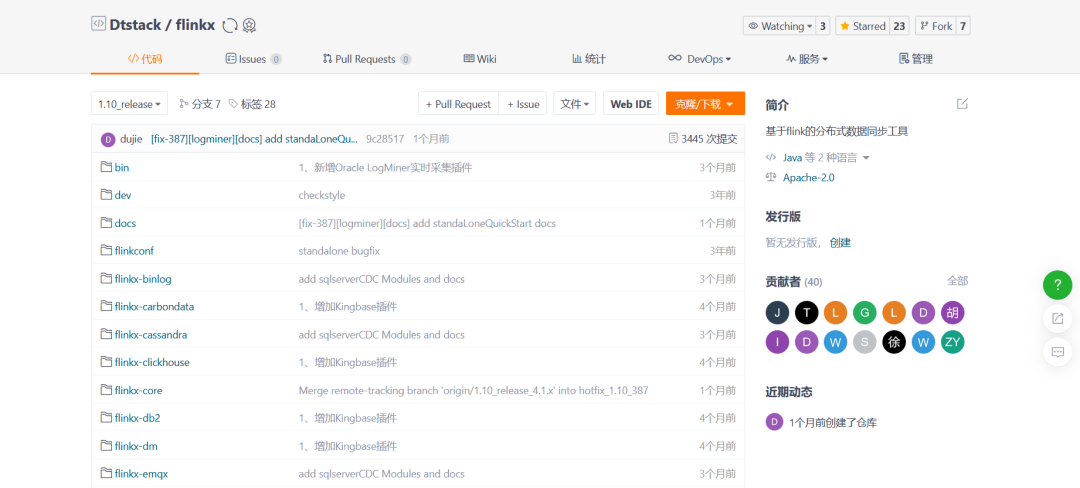Open the flinkx-cassandra folder
Image resolution: width=1080 pixels, height=488 pixels.
(x=151, y=335)
